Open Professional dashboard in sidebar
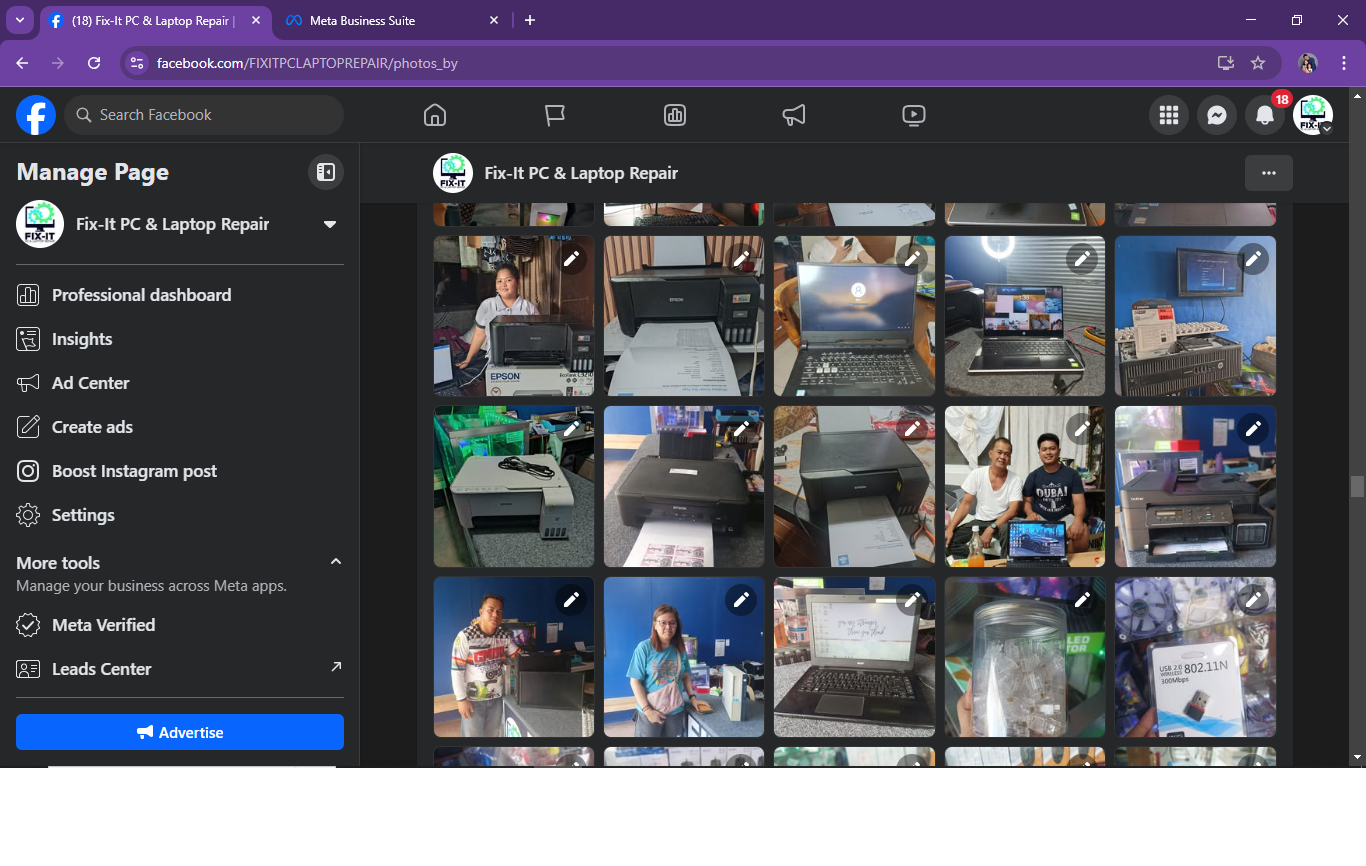 point(141,295)
